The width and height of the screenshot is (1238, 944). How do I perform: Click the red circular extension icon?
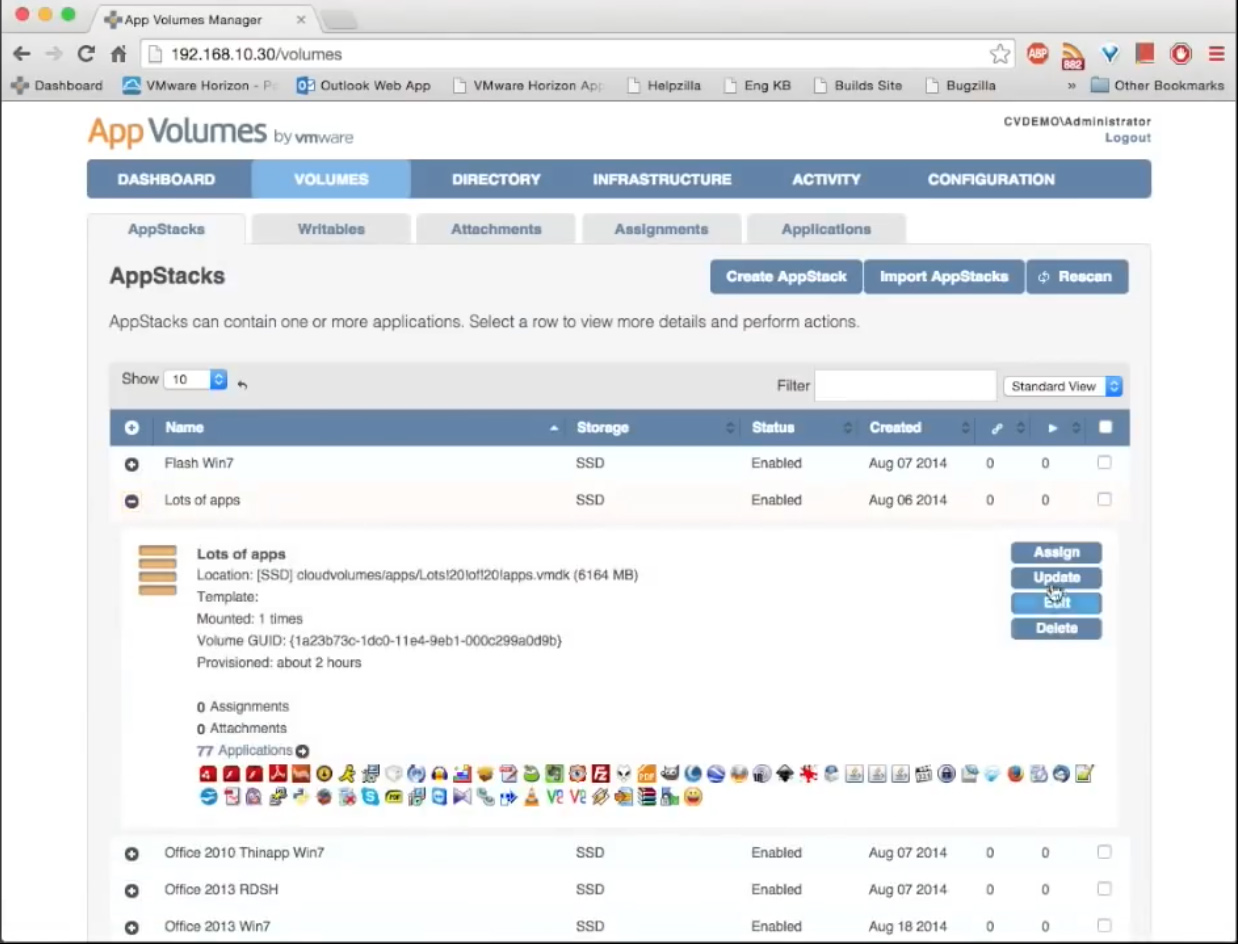(x=1181, y=54)
